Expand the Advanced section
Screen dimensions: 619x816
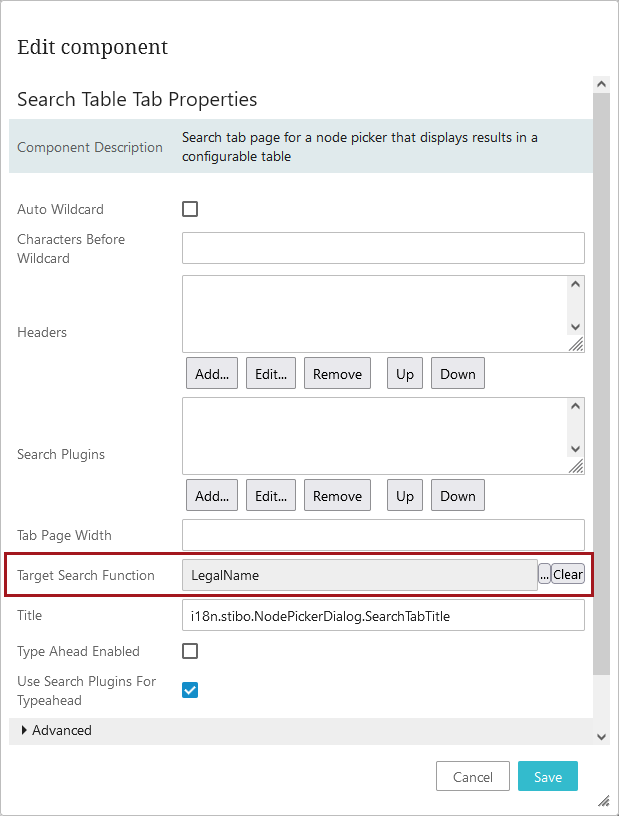coord(24,731)
